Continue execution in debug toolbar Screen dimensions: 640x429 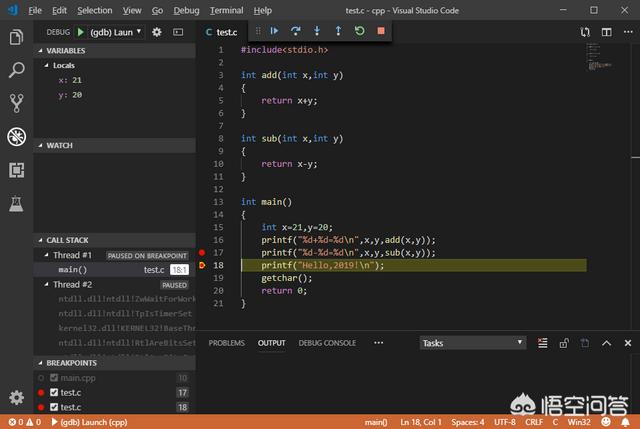[274, 31]
